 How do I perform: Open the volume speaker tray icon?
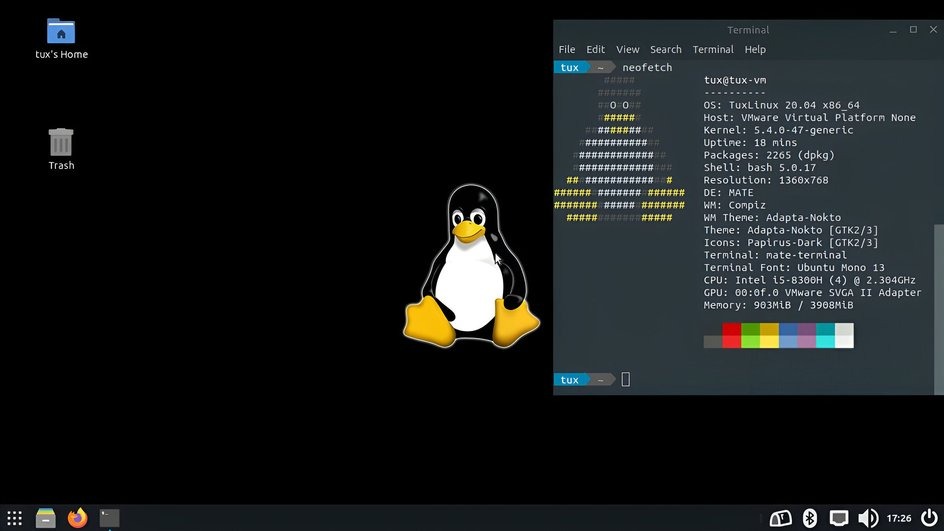pyautogui.click(x=868, y=518)
